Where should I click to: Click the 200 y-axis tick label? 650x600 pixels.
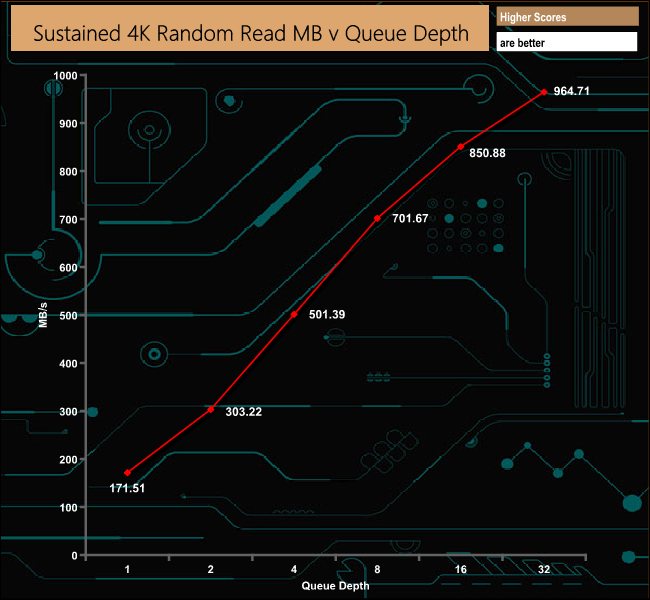point(68,459)
